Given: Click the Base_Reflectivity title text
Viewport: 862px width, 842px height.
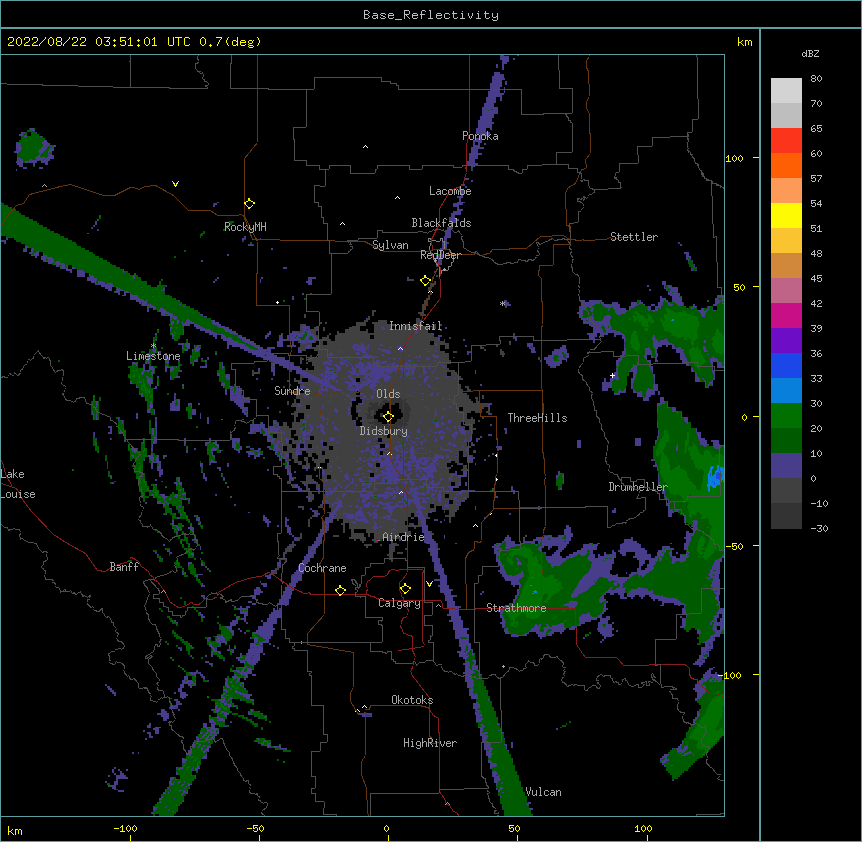Looking at the screenshot, I should click(x=431, y=15).
